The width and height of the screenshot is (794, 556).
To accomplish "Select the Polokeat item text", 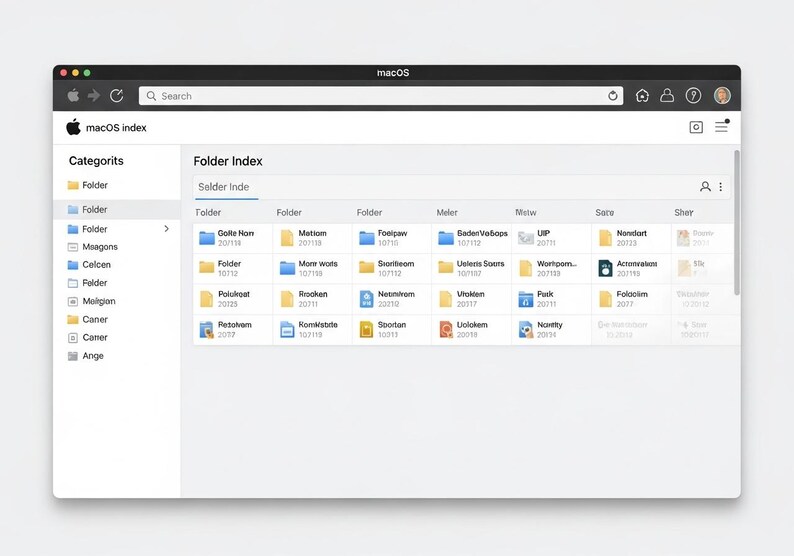I will pyautogui.click(x=233, y=294).
